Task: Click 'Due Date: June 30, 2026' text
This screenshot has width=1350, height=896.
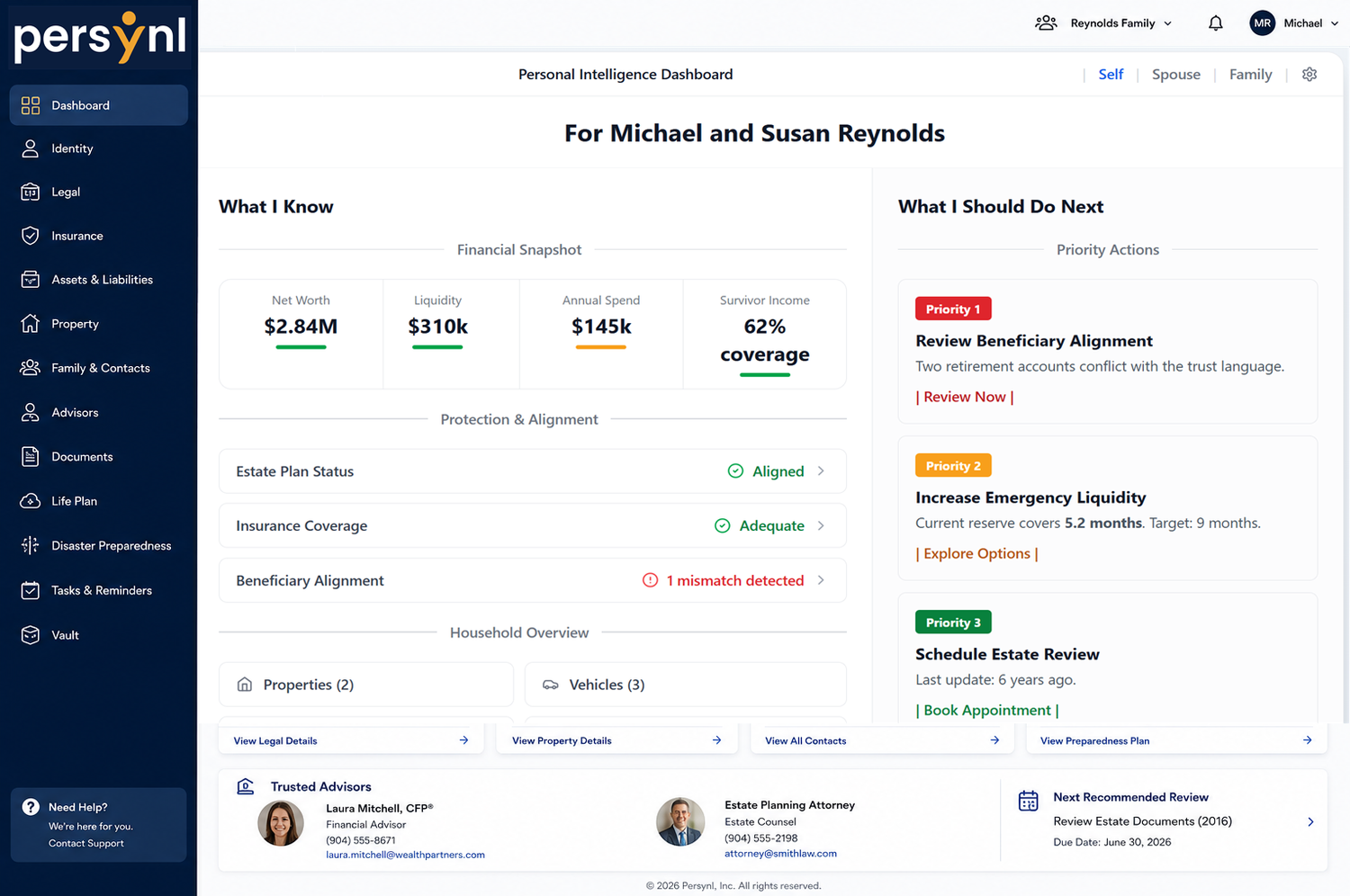Action: pos(1112,842)
